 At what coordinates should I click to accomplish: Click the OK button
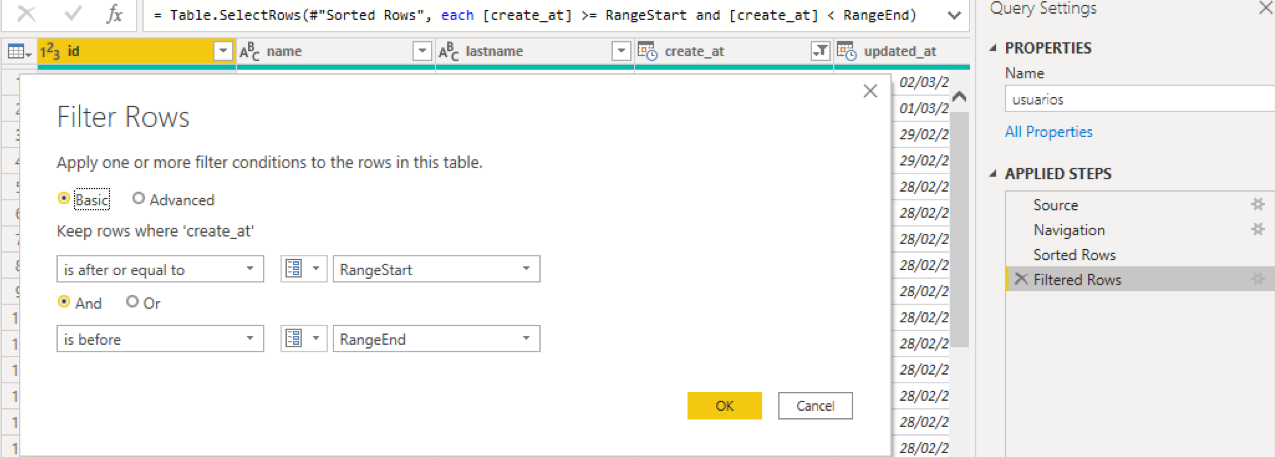click(725, 405)
